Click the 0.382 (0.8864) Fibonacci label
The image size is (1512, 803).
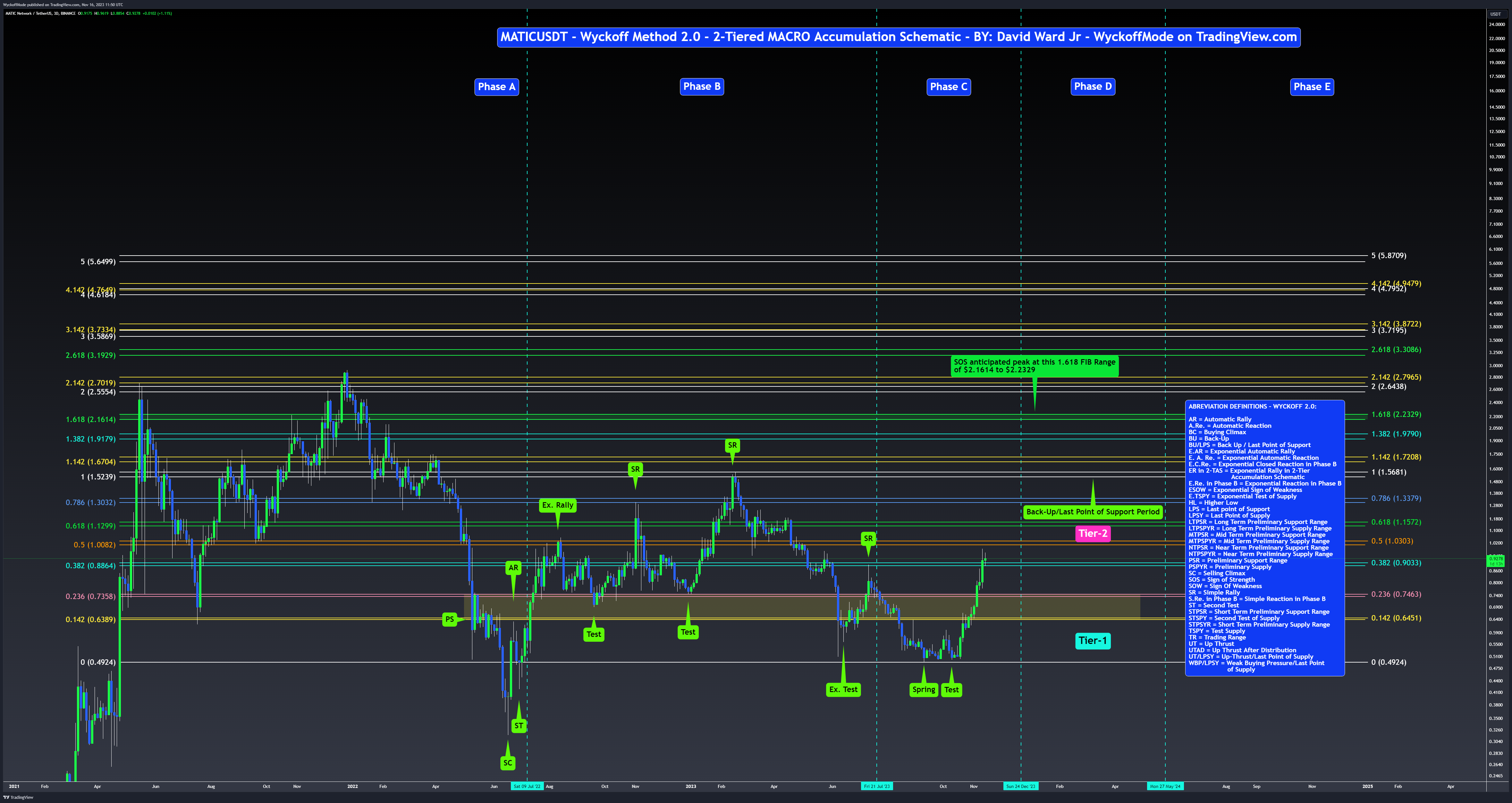[91, 566]
